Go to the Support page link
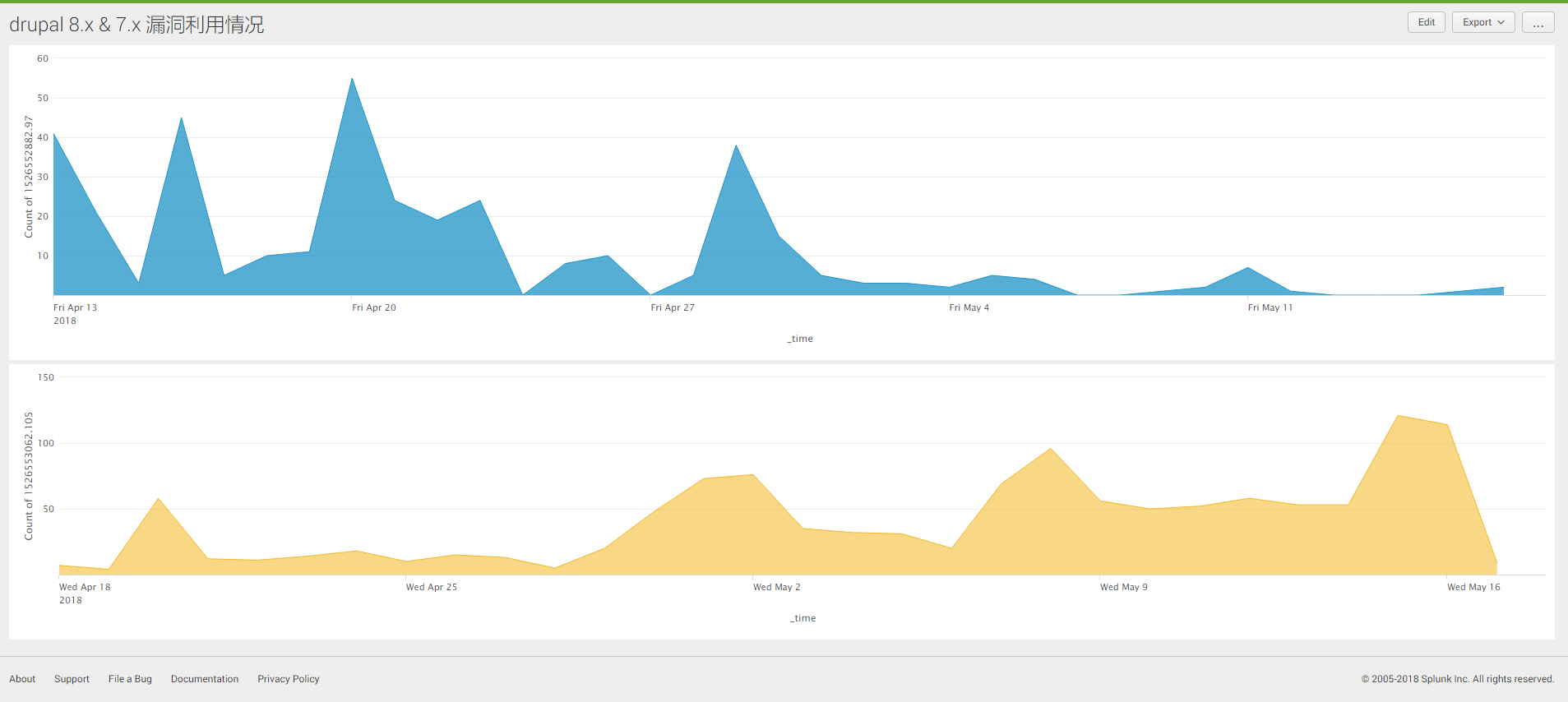The image size is (1568, 702). [x=72, y=679]
